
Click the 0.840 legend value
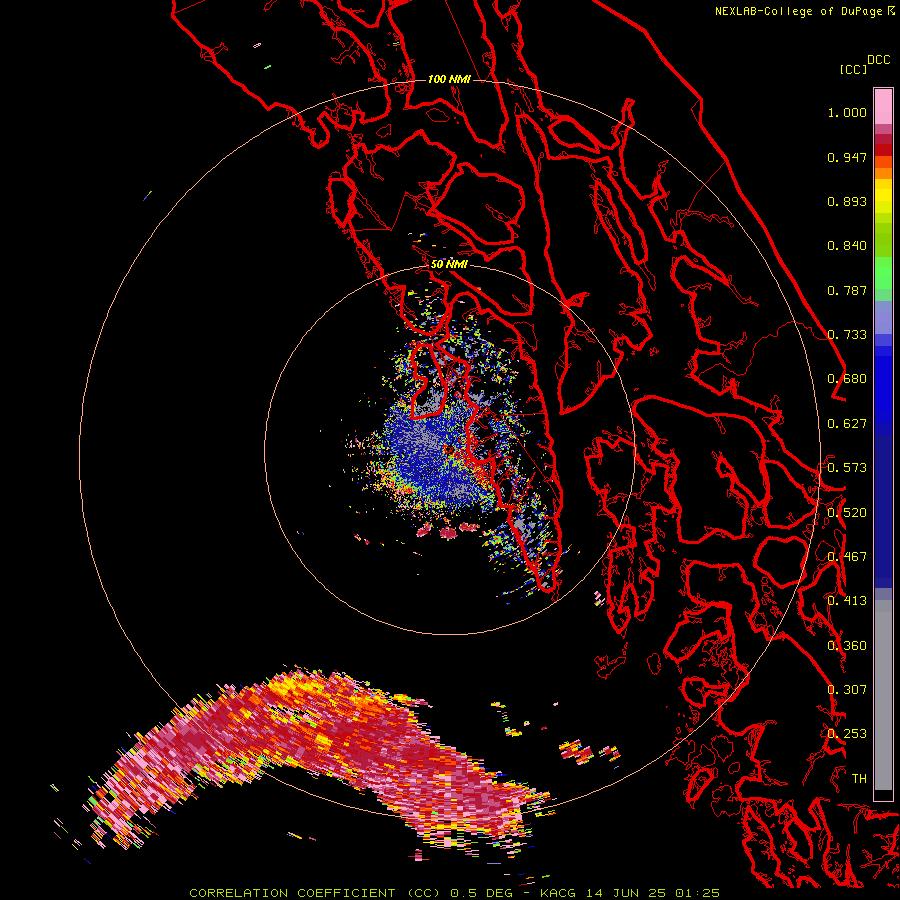point(847,246)
